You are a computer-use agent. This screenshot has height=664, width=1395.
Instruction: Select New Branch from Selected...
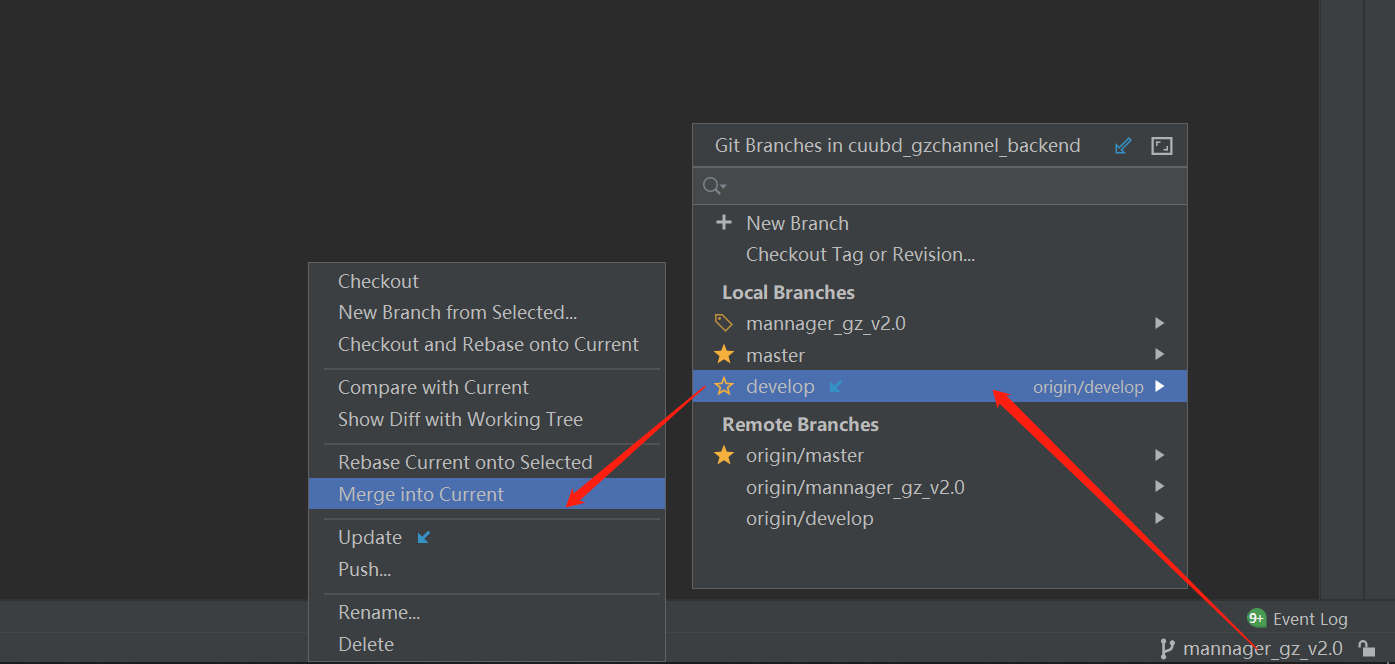tap(487, 312)
